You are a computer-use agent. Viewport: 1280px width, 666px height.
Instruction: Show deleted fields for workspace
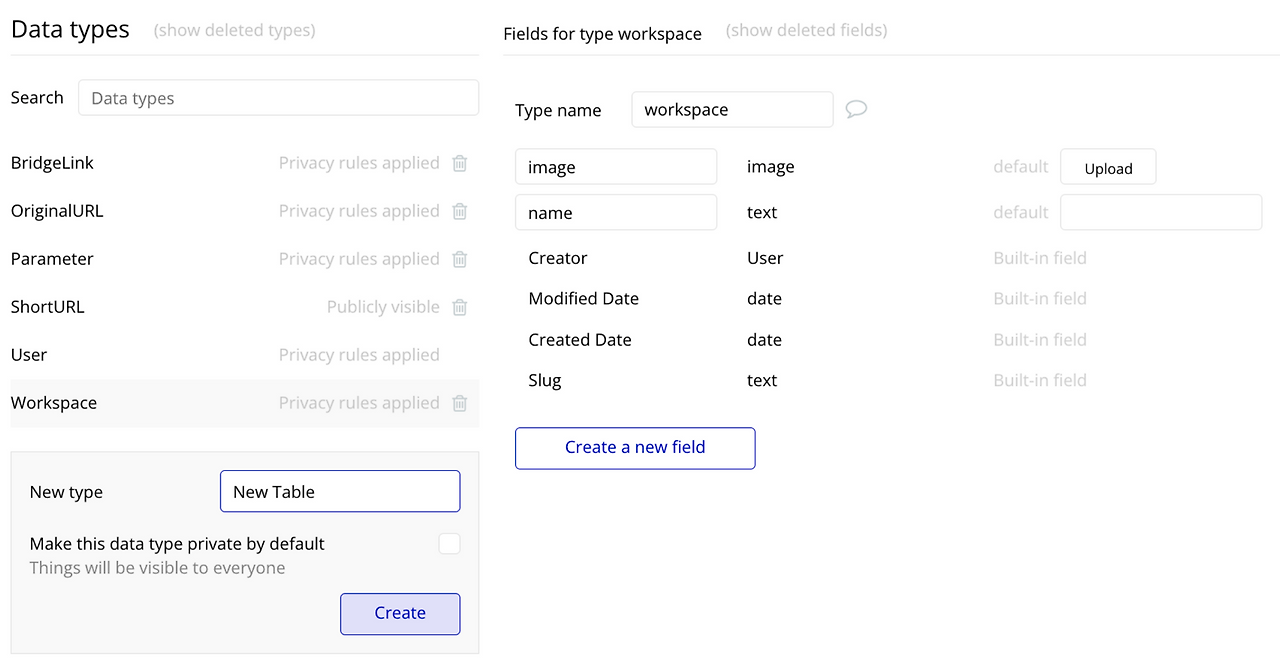(x=806, y=30)
